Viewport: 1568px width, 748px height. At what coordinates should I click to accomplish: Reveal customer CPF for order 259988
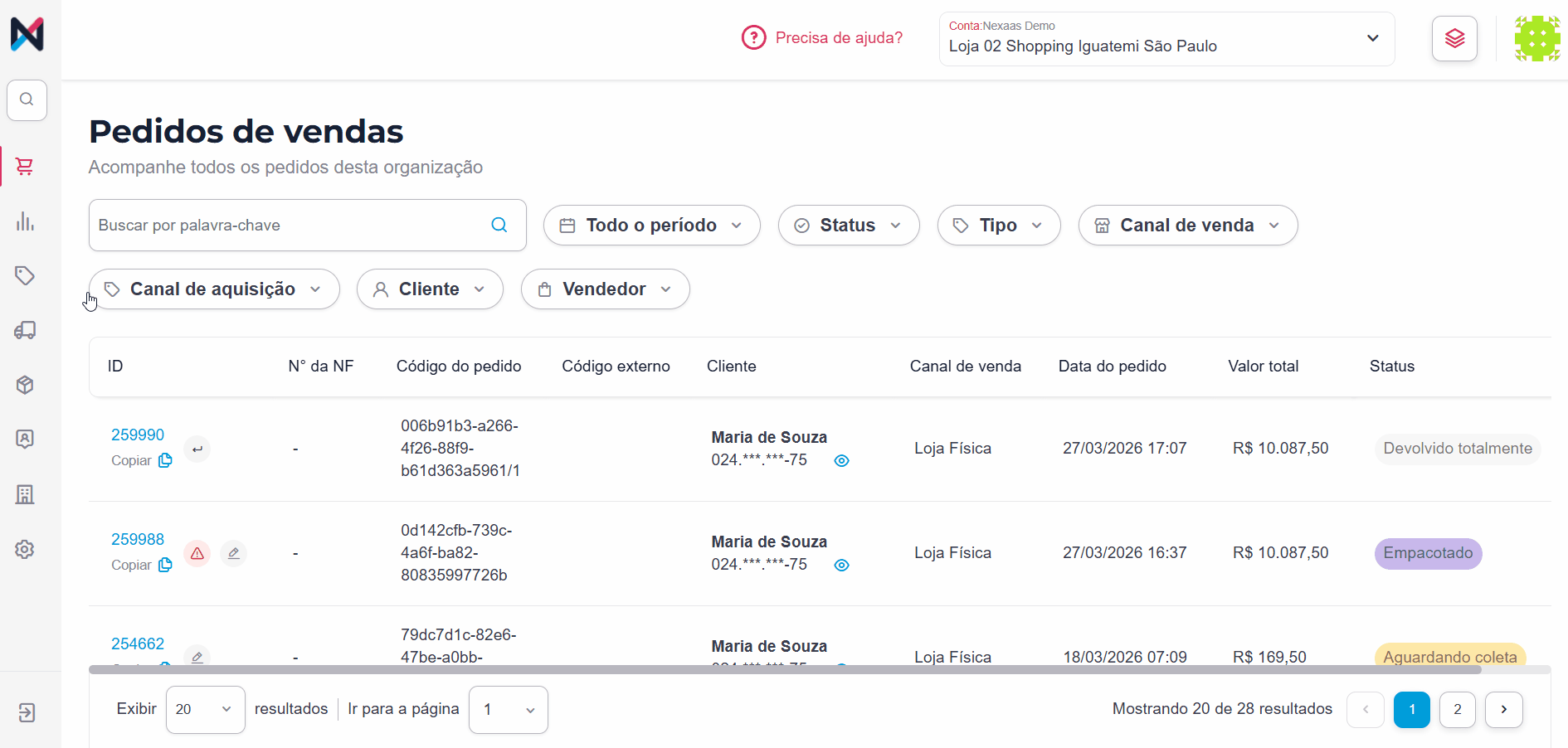(841, 566)
